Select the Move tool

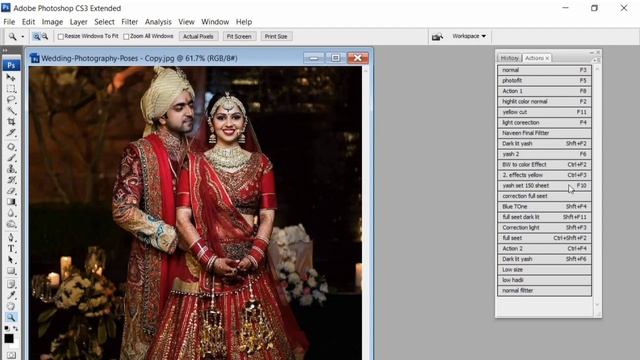[x=11, y=77]
